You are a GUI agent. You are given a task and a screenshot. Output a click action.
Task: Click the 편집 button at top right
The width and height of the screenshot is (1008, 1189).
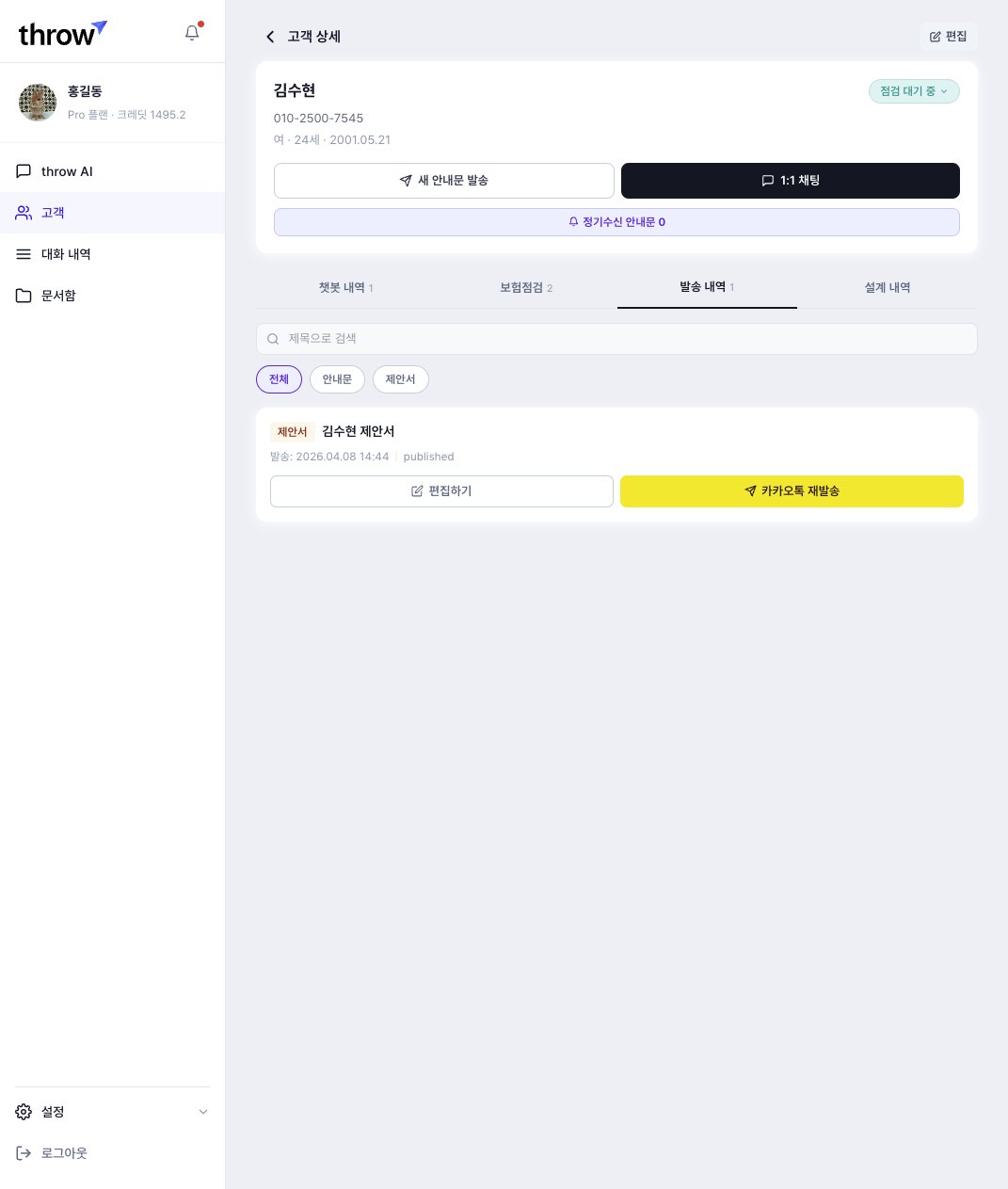pyautogui.click(x=948, y=37)
